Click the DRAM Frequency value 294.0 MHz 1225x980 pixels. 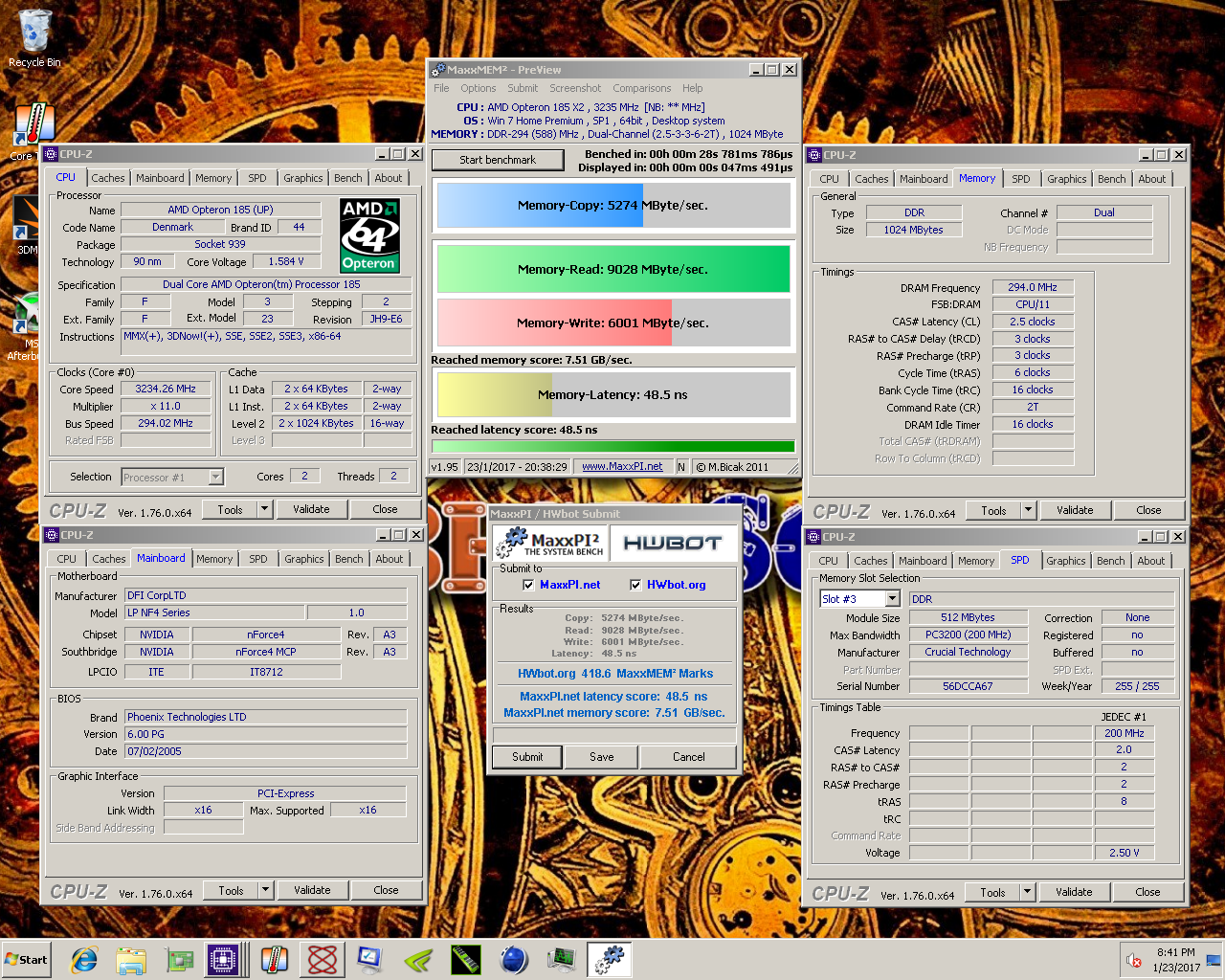pyautogui.click(x=1033, y=287)
